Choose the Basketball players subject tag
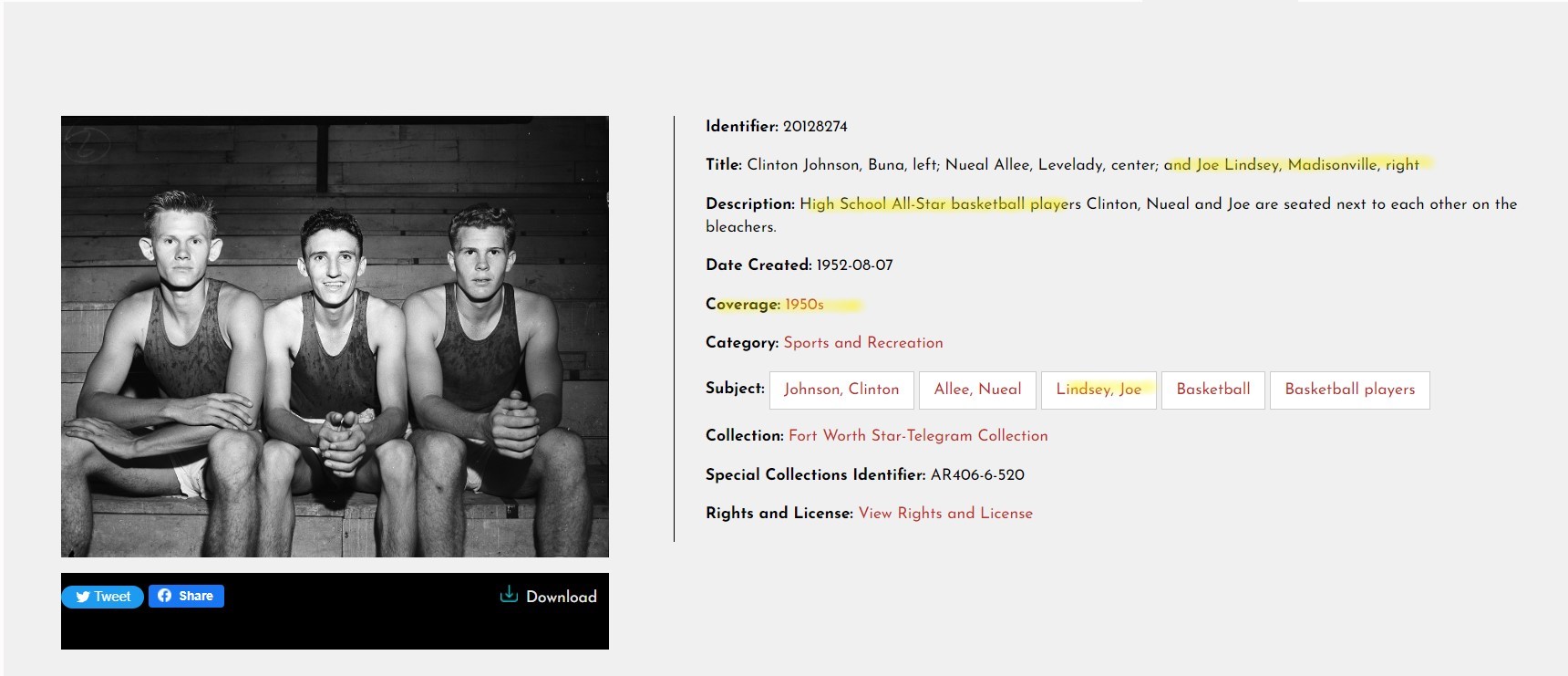The height and width of the screenshot is (676, 1568). click(1350, 390)
